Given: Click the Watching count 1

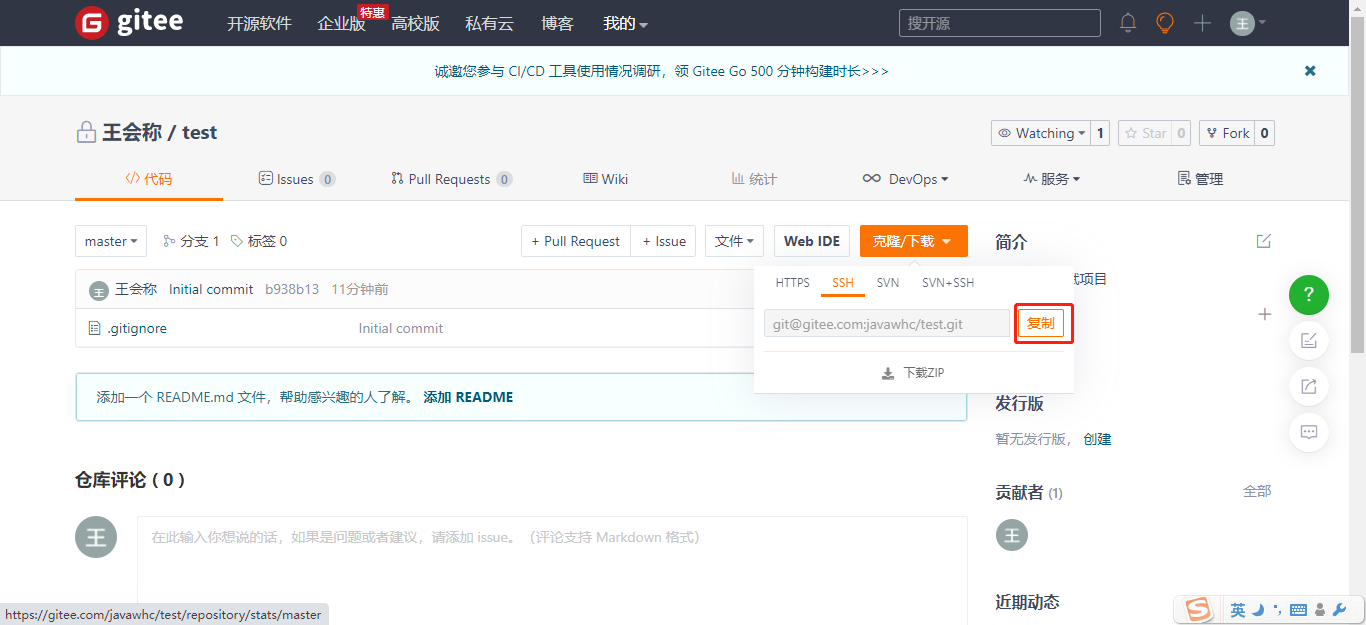Looking at the screenshot, I should pos(1100,133).
